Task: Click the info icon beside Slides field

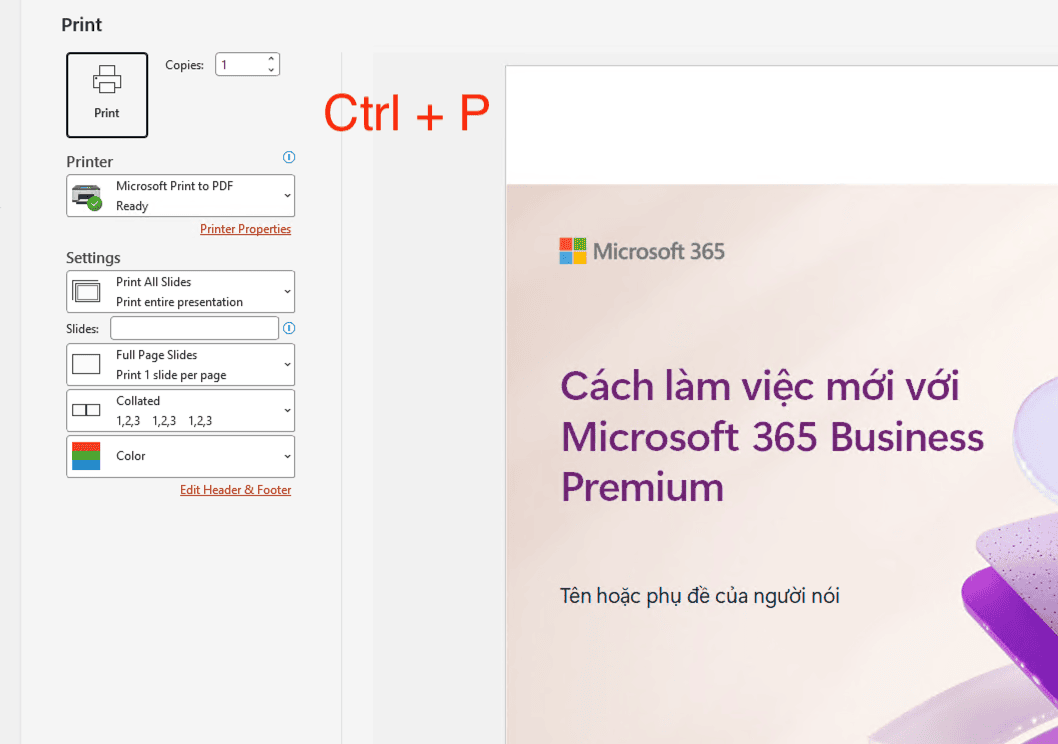Action: coord(289,328)
